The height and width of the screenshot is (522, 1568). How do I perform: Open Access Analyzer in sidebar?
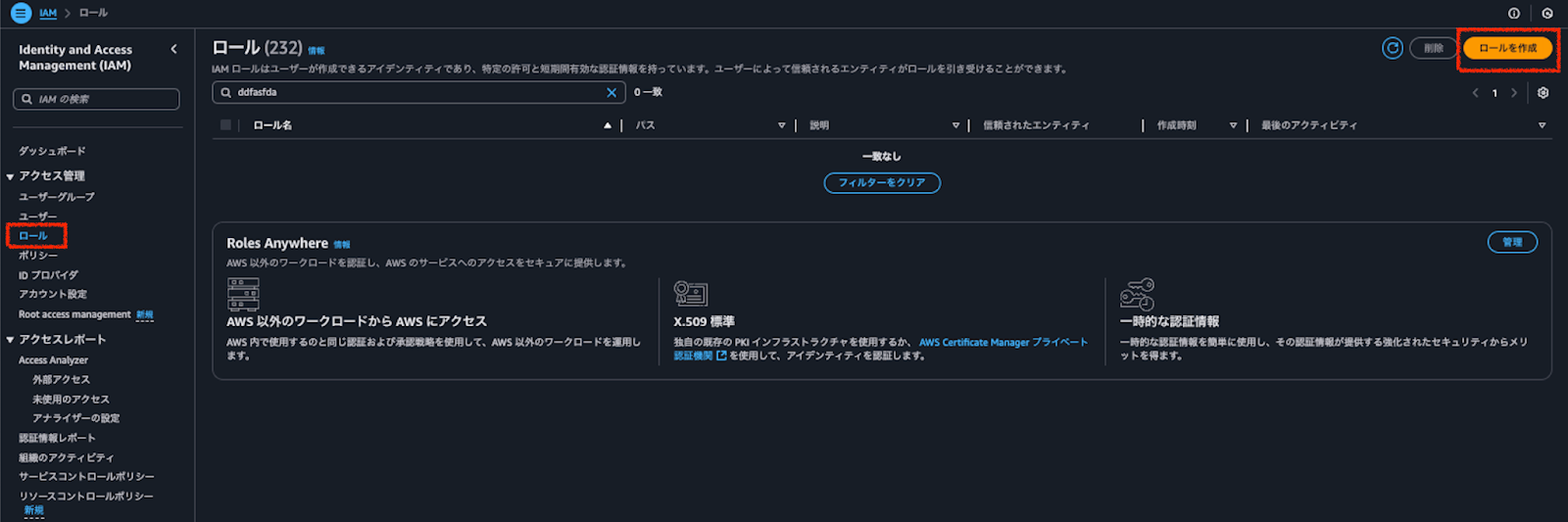(x=53, y=360)
